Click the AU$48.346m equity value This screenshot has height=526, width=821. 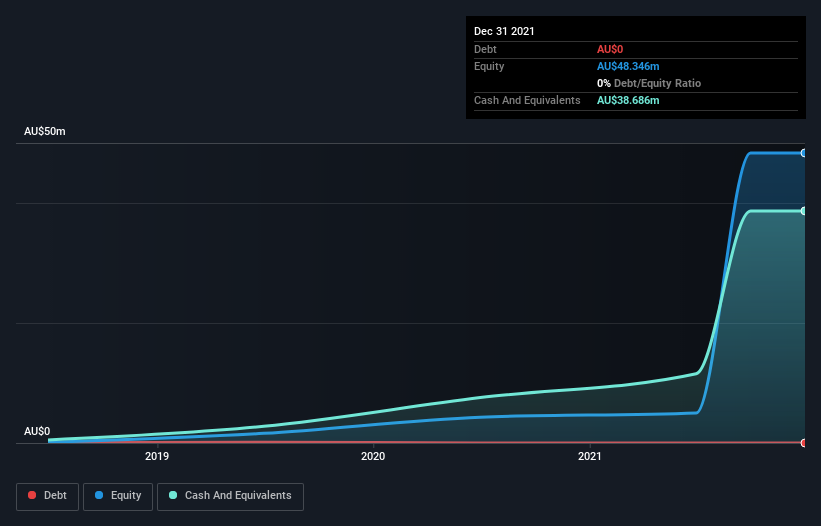pos(628,66)
